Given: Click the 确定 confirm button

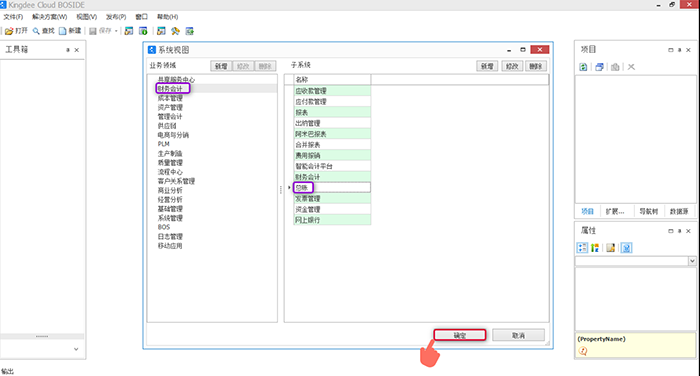Looking at the screenshot, I should [460, 335].
